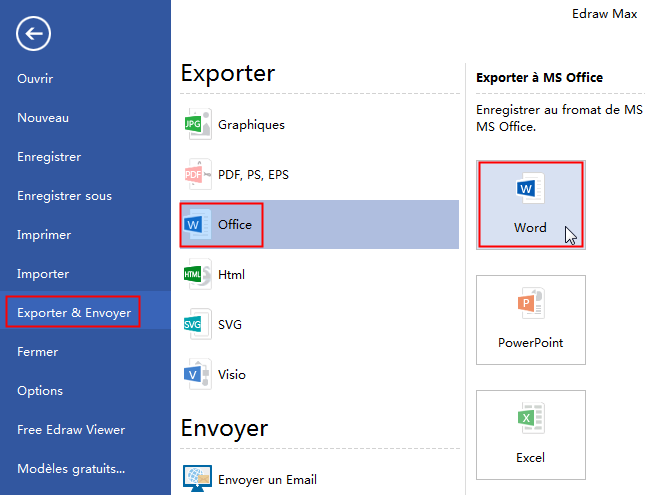Open the Free Edraw Viewer link
The height and width of the screenshot is (495, 645).
(71, 430)
